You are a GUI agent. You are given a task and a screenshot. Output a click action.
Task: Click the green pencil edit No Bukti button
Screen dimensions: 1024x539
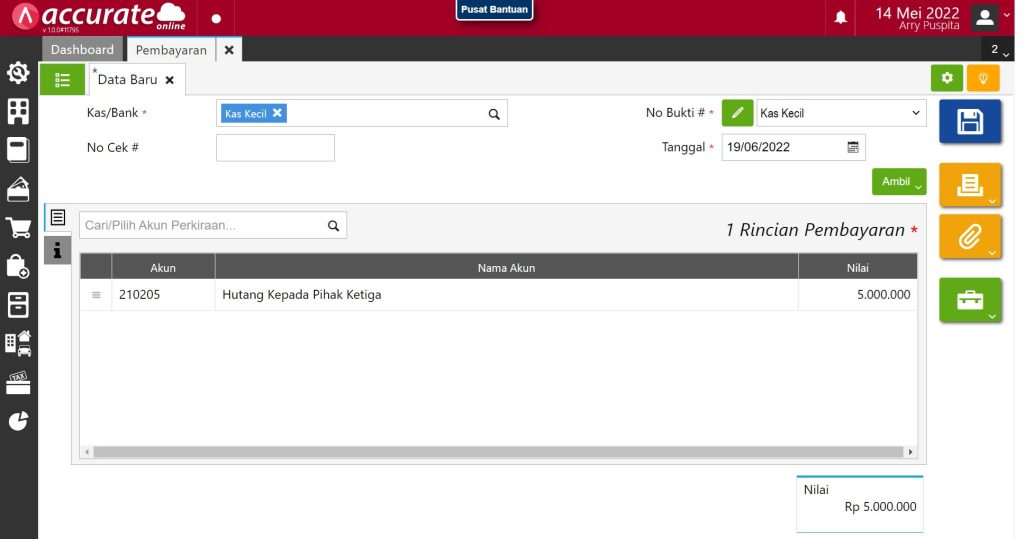tap(737, 113)
